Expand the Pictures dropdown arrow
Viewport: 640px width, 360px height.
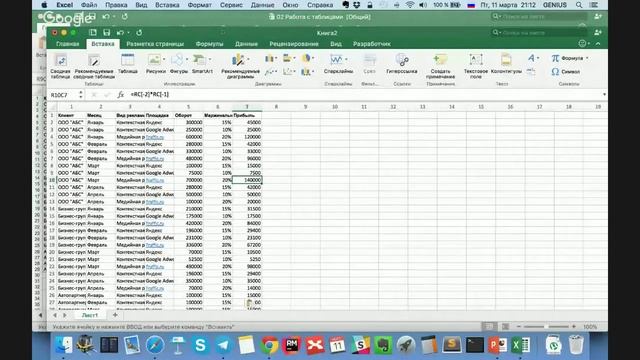point(164,60)
